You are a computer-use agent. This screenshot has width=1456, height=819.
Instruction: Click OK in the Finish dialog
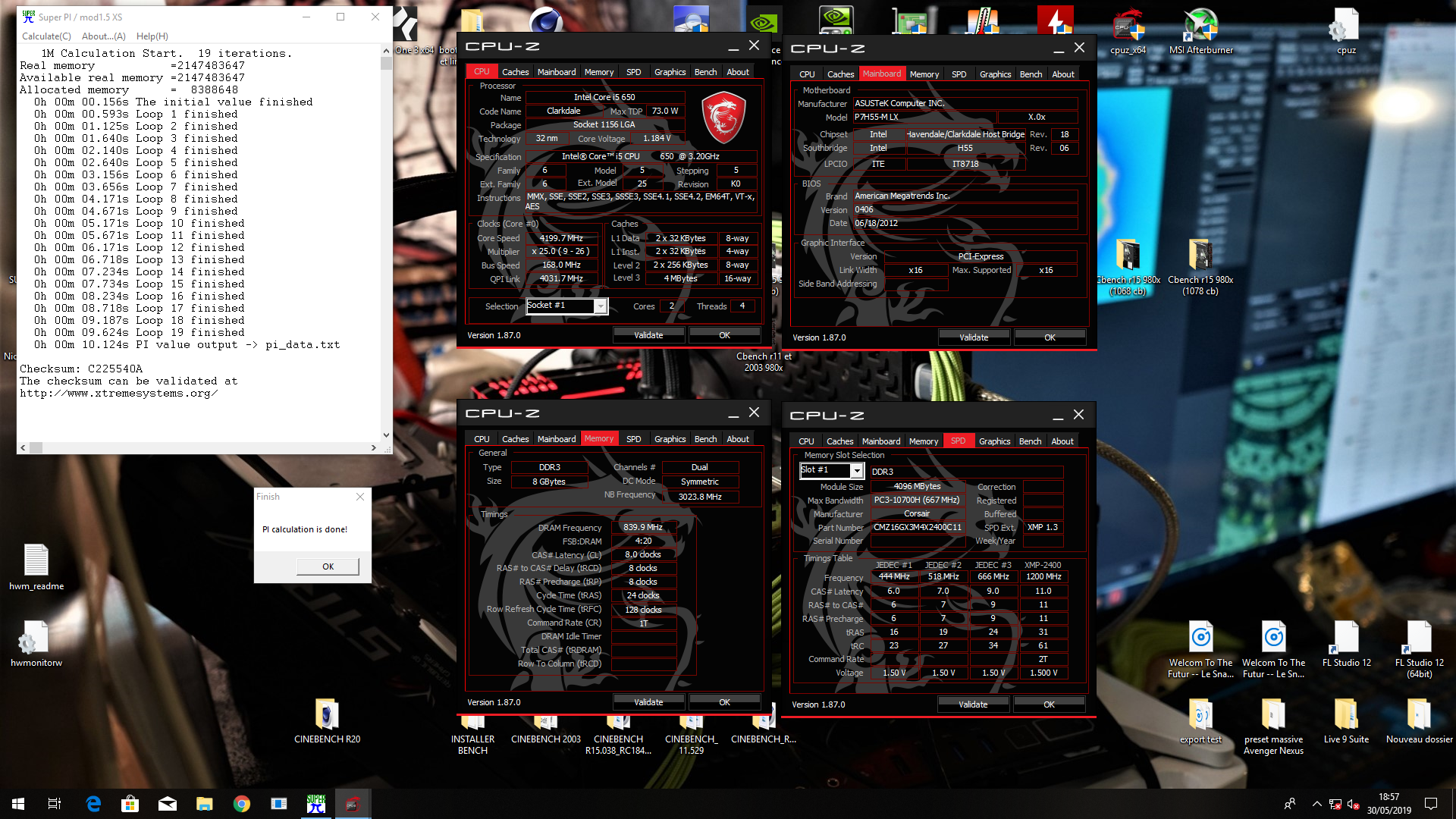[x=328, y=566]
